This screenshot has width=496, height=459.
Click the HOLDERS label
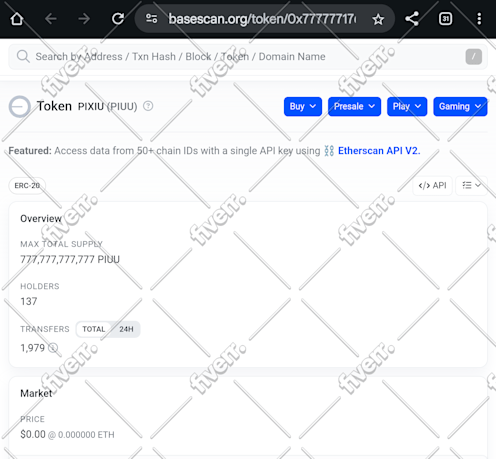(x=40, y=286)
